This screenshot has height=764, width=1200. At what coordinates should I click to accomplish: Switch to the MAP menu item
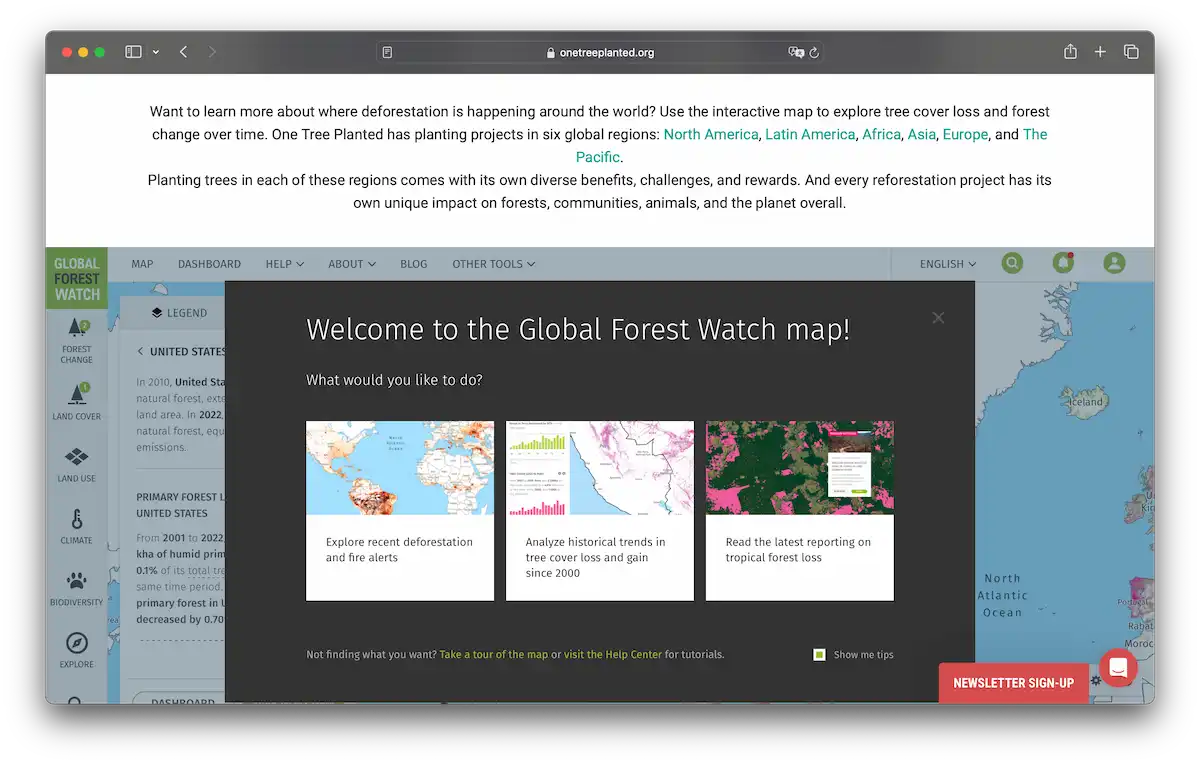142,263
